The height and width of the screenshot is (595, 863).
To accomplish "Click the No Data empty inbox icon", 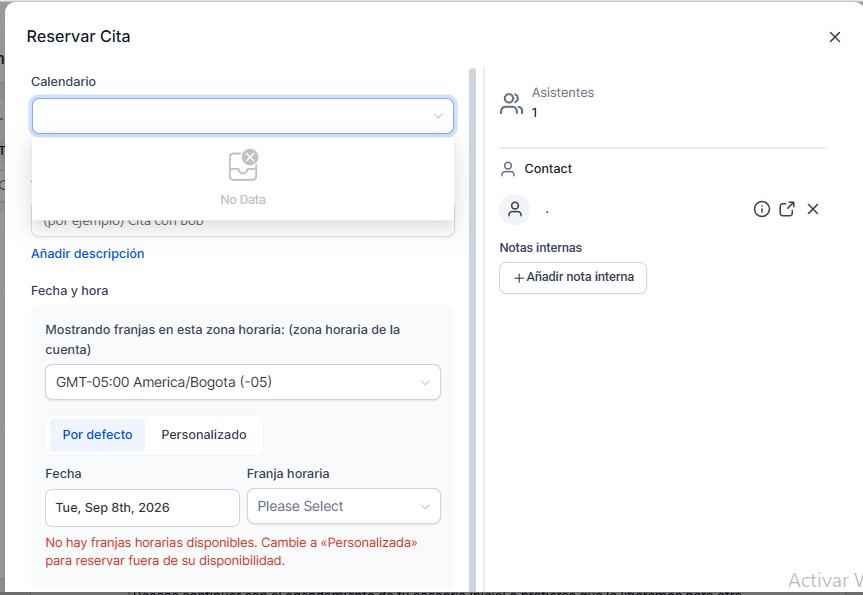I will click(x=243, y=165).
